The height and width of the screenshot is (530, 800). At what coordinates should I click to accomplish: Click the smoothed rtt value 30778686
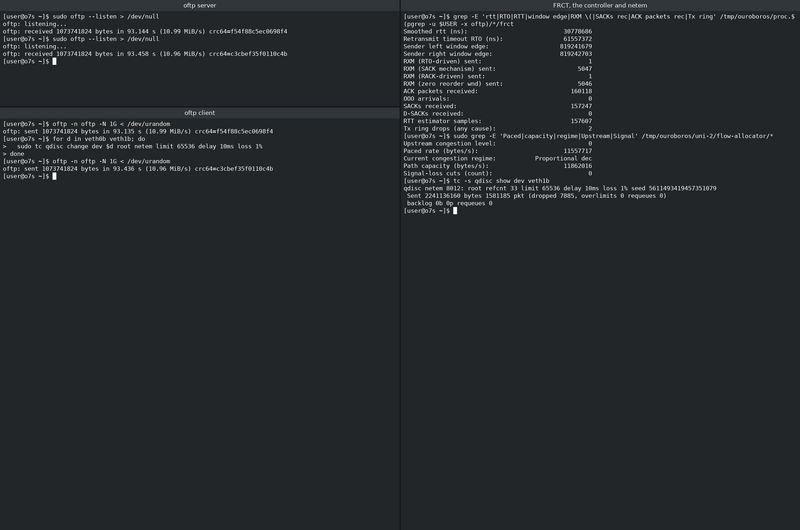tap(578, 32)
